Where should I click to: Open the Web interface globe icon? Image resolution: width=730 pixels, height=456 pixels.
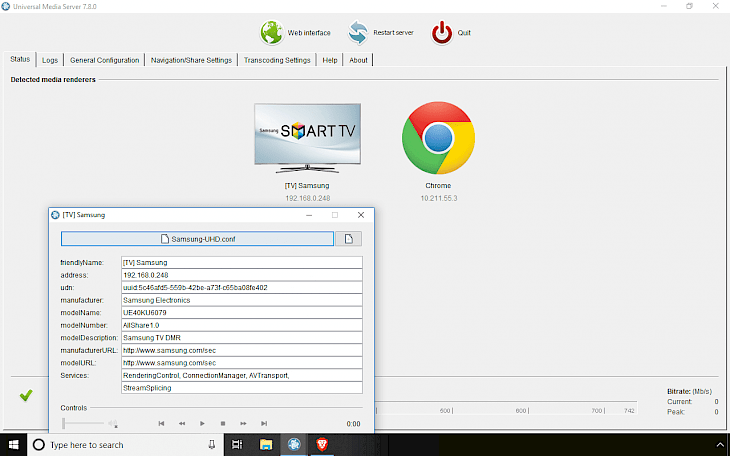(x=272, y=33)
